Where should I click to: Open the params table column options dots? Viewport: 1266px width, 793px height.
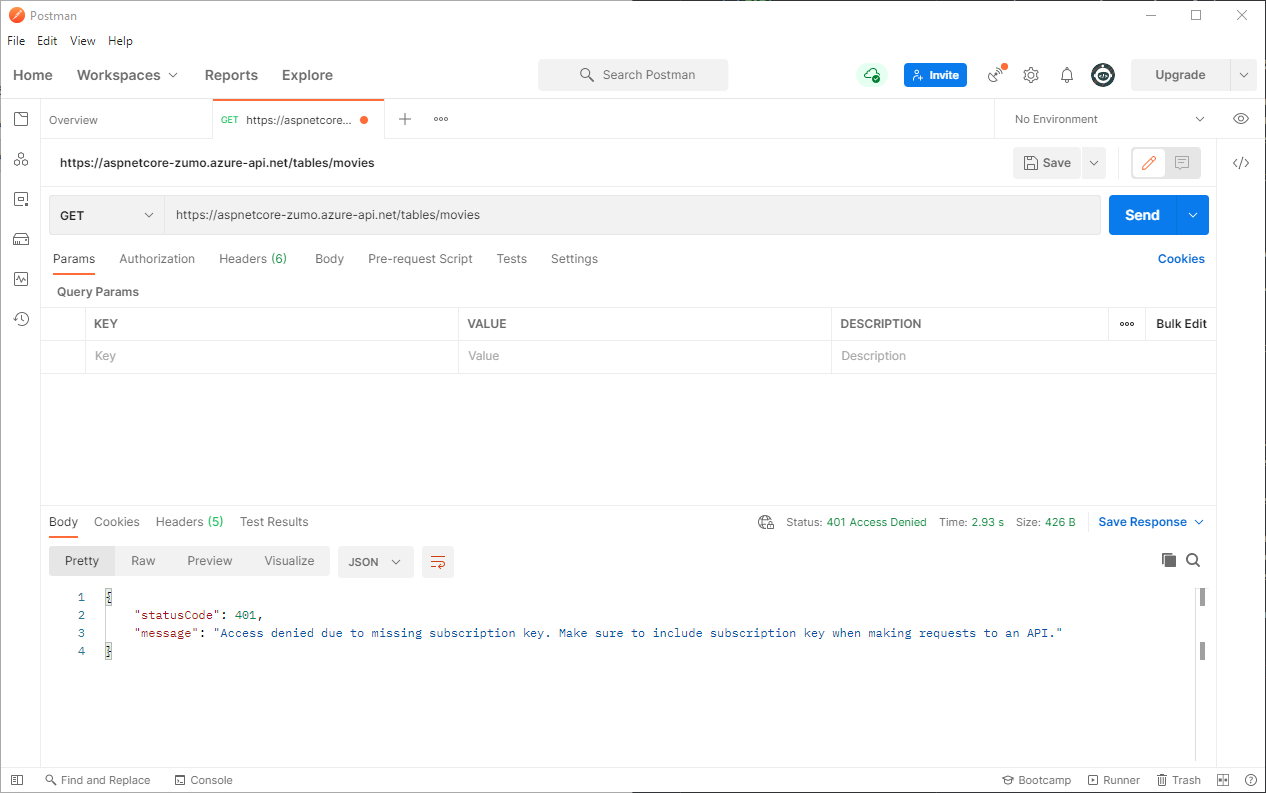(1127, 324)
